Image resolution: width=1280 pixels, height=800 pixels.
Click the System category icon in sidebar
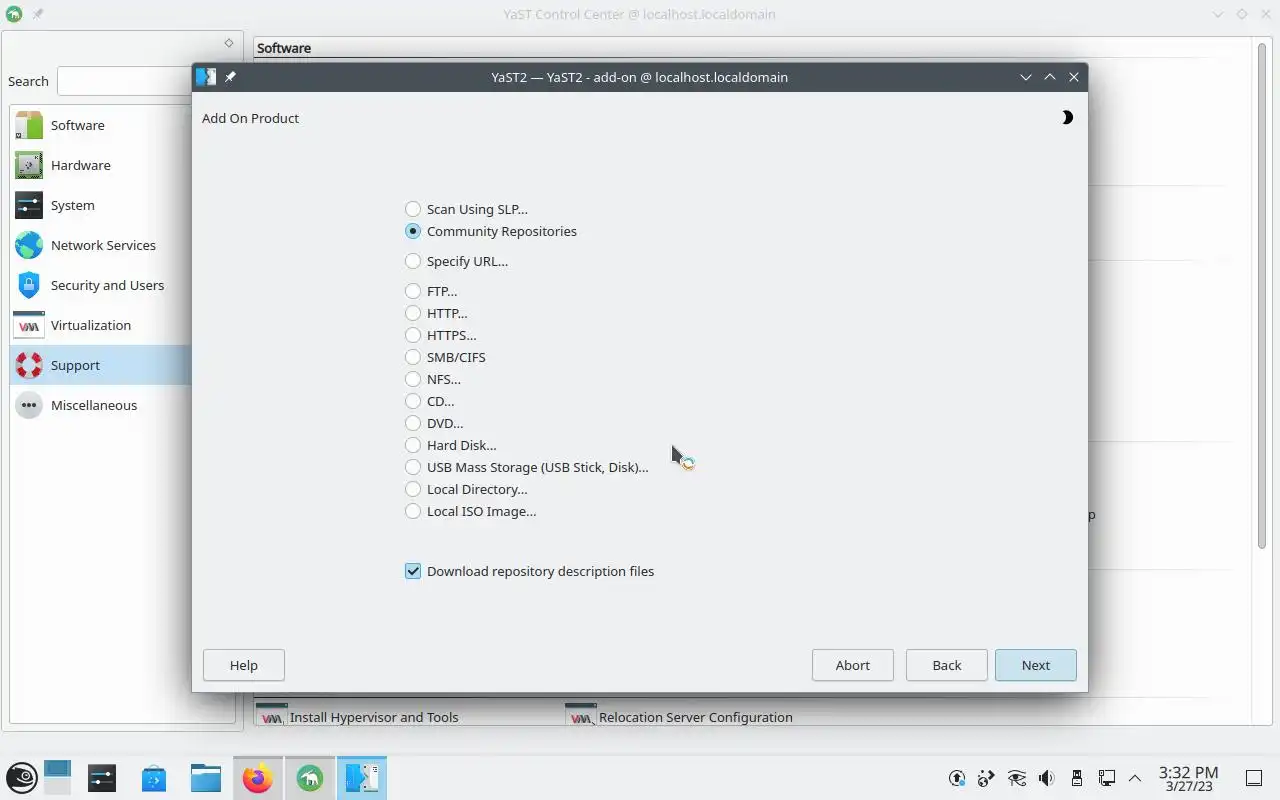[29, 205]
